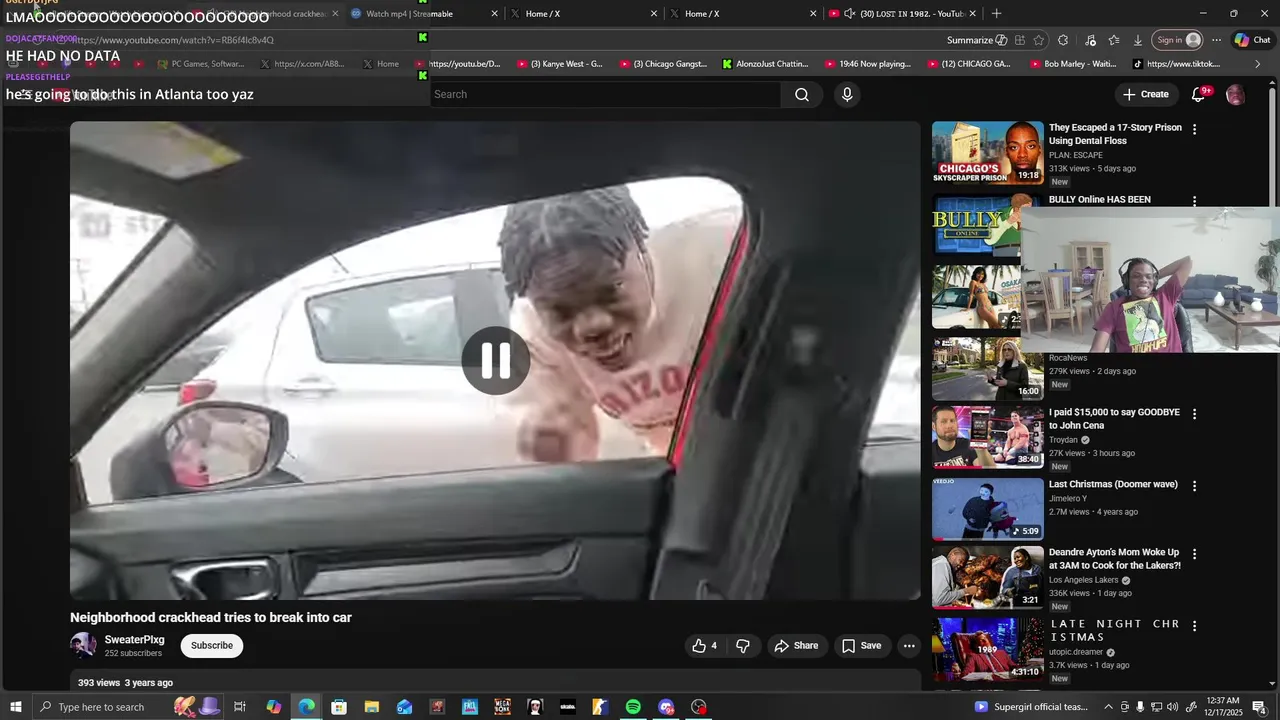1280x720 pixels.
Task: Click the SweaterPlxg channel avatar
Action: pos(83,646)
